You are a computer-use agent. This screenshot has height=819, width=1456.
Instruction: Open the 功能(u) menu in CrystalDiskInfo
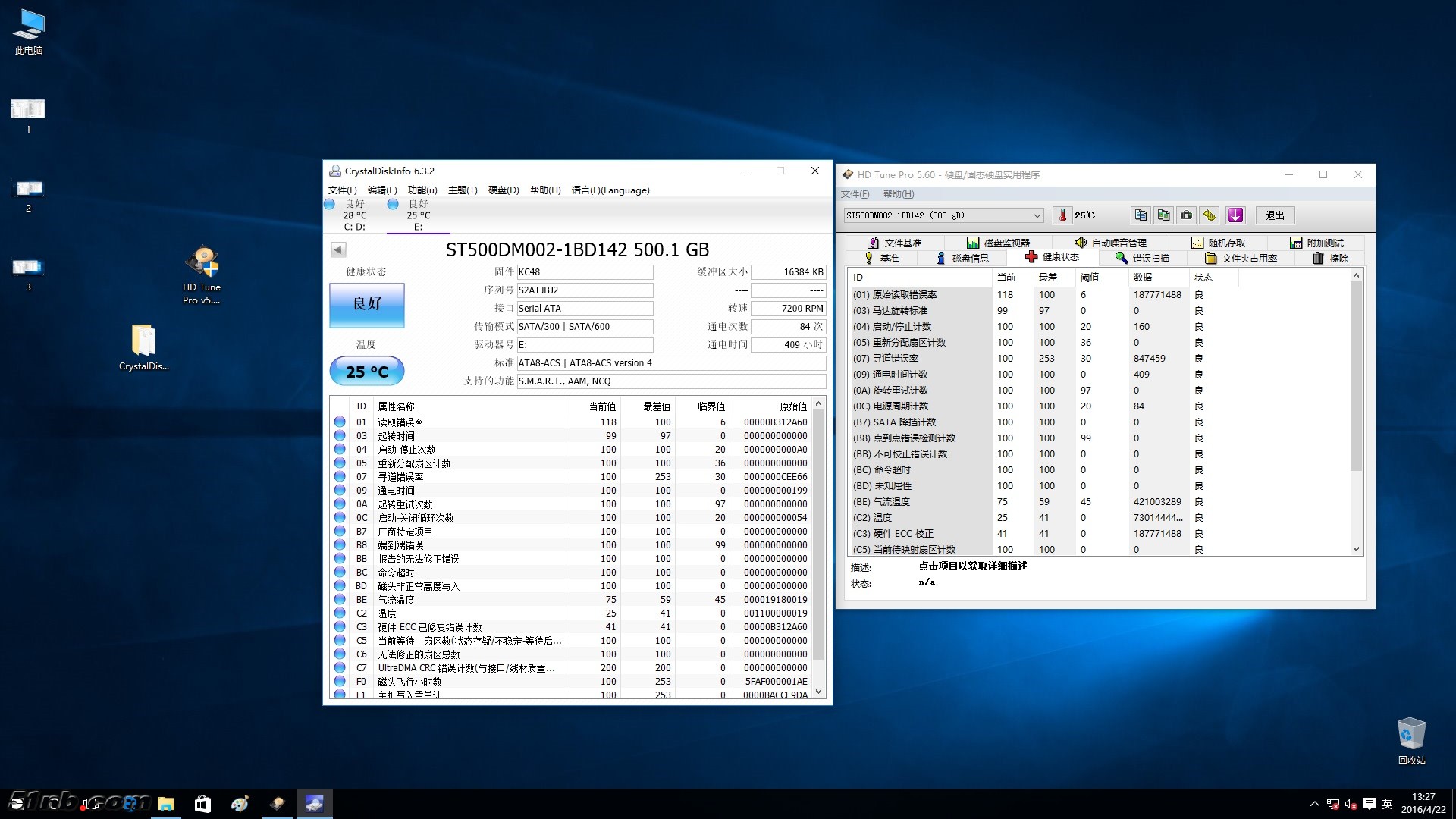[x=422, y=190]
